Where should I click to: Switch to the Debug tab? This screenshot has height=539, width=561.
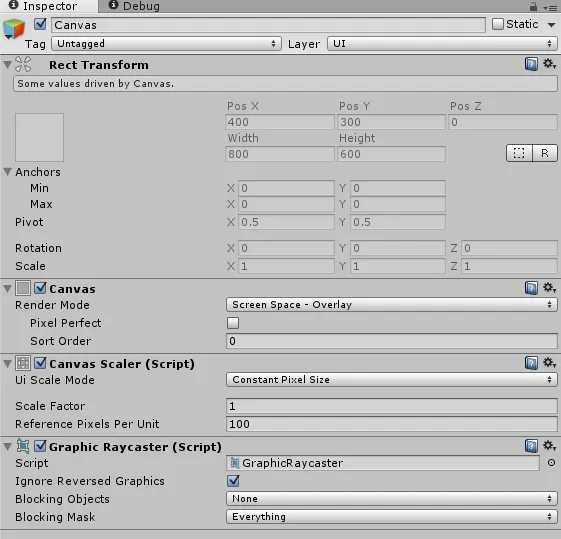coord(134,6)
